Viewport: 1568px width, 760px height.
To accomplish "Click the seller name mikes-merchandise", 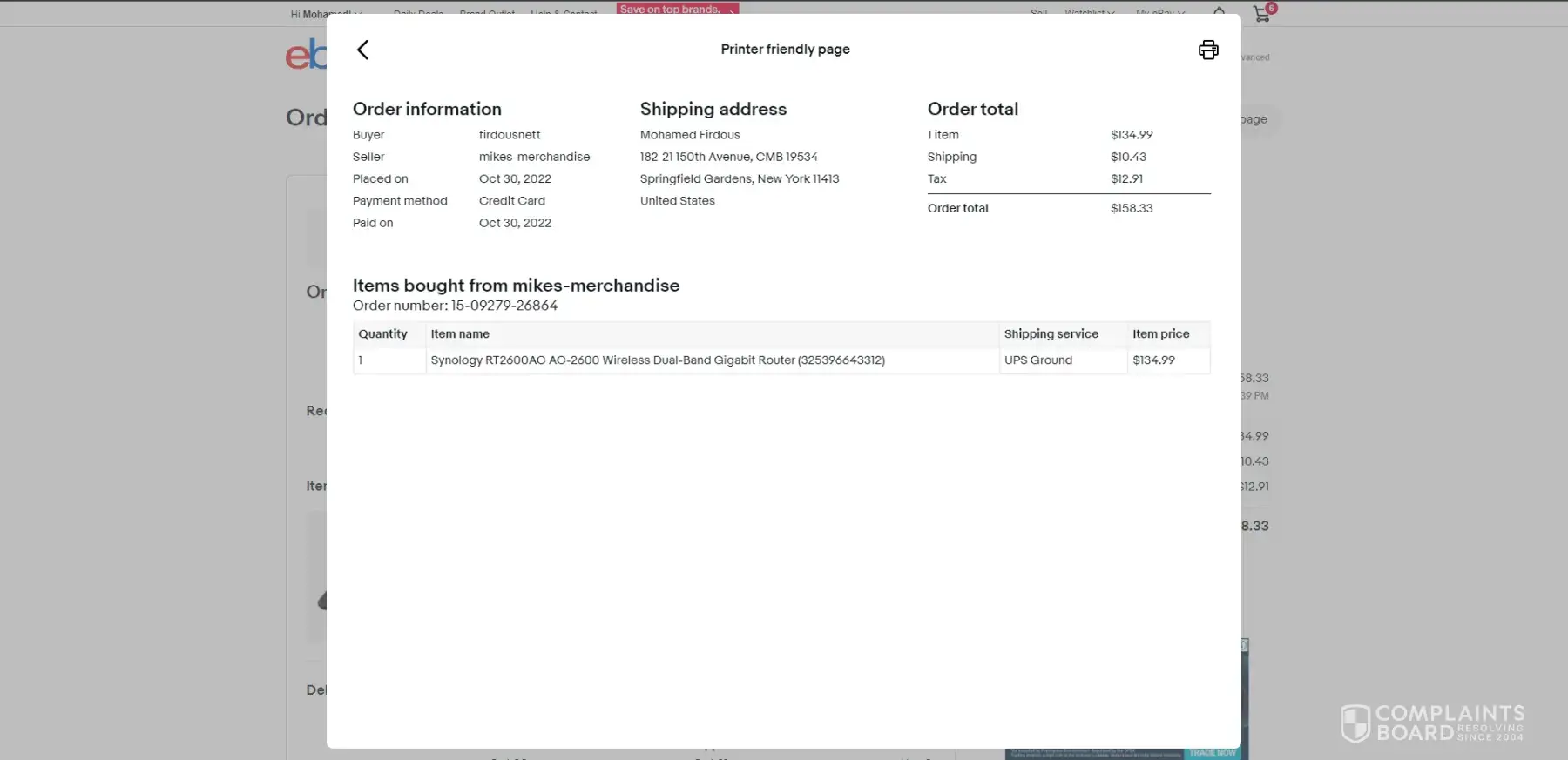I will [x=534, y=157].
